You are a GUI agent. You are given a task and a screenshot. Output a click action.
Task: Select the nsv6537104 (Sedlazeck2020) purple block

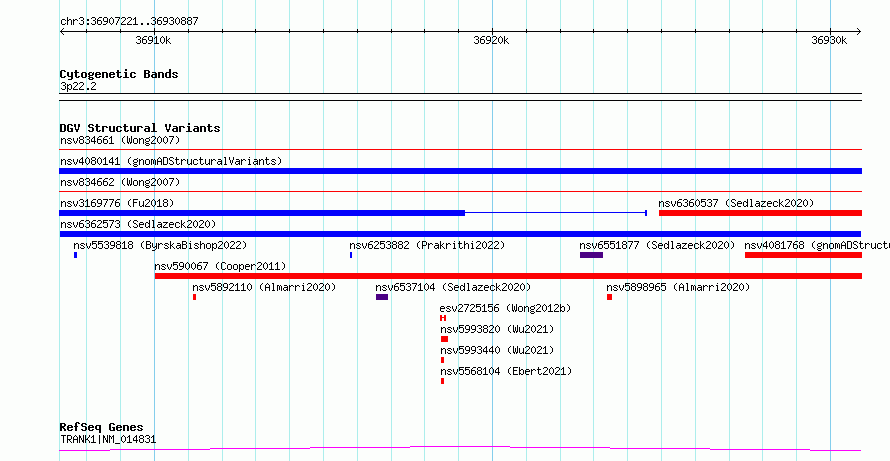382,297
